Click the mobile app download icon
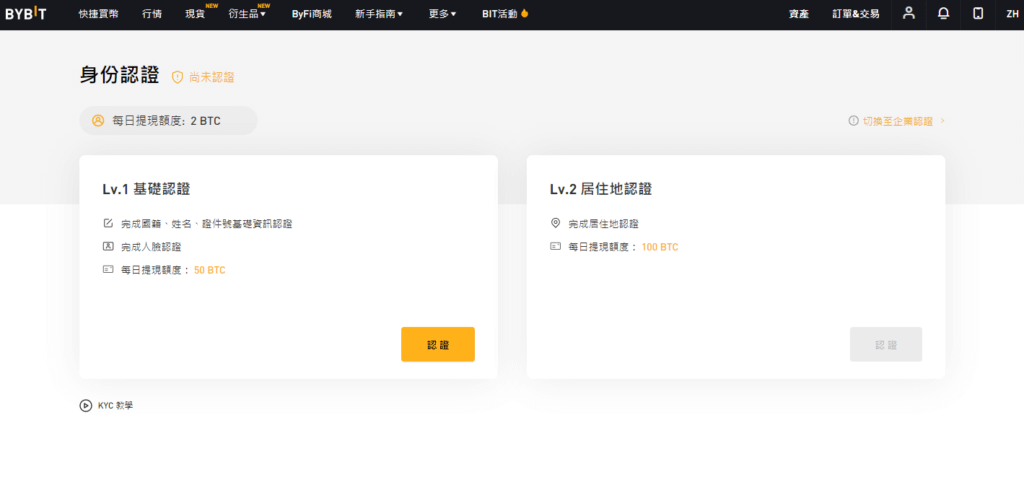Screen dimensions: 1024x480 [978, 13]
